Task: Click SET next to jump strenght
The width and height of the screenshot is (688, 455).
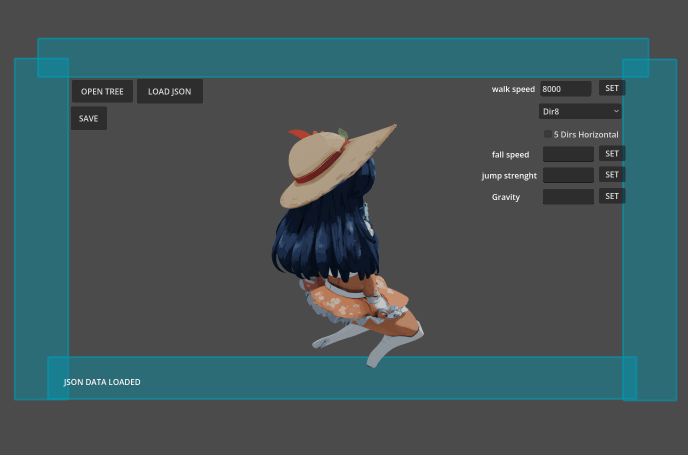Action: coord(612,175)
